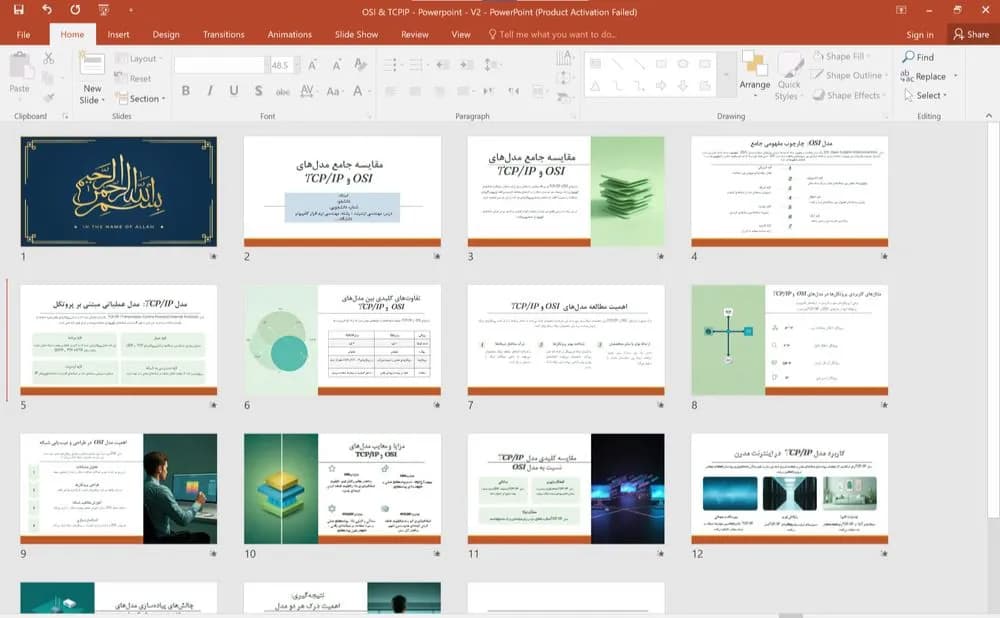
Task: Start the slide show from the Quick Access icon
Action: tap(103, 10)
